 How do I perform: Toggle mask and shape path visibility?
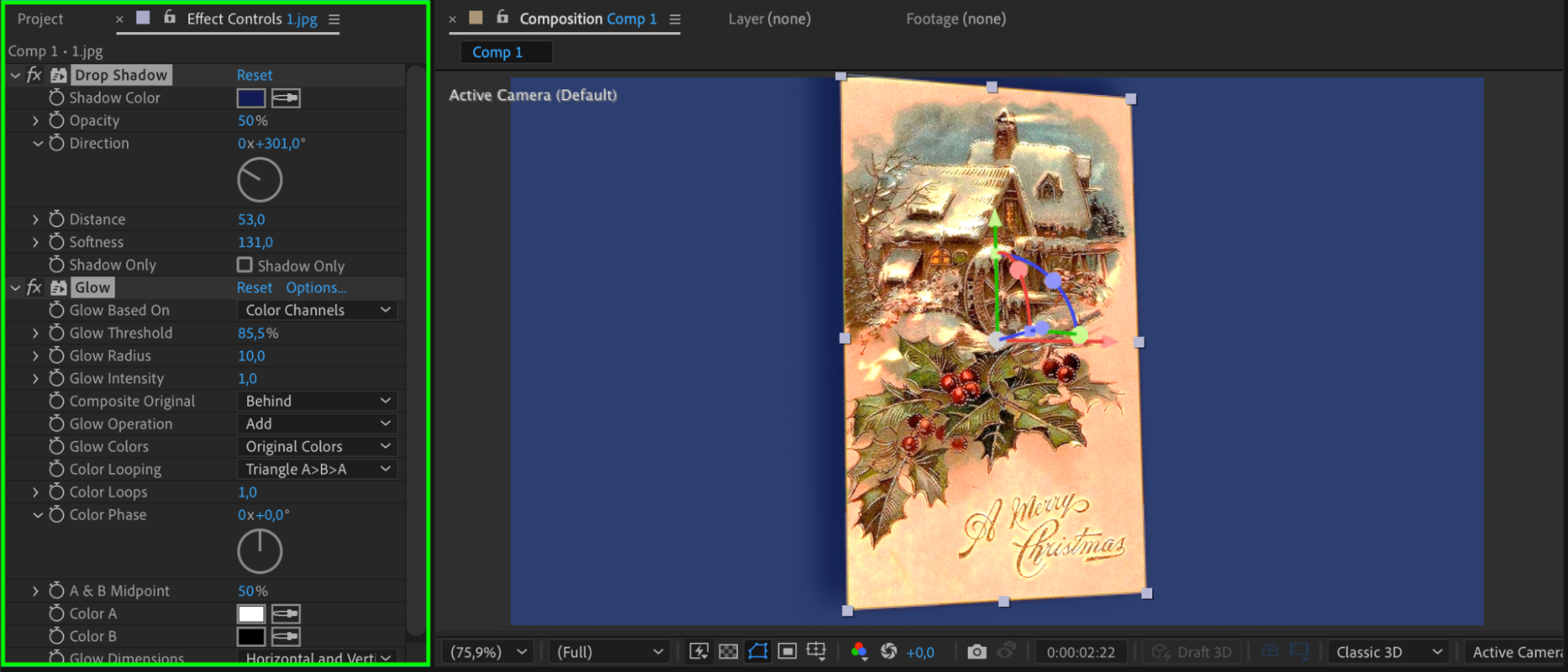point(758,652)
